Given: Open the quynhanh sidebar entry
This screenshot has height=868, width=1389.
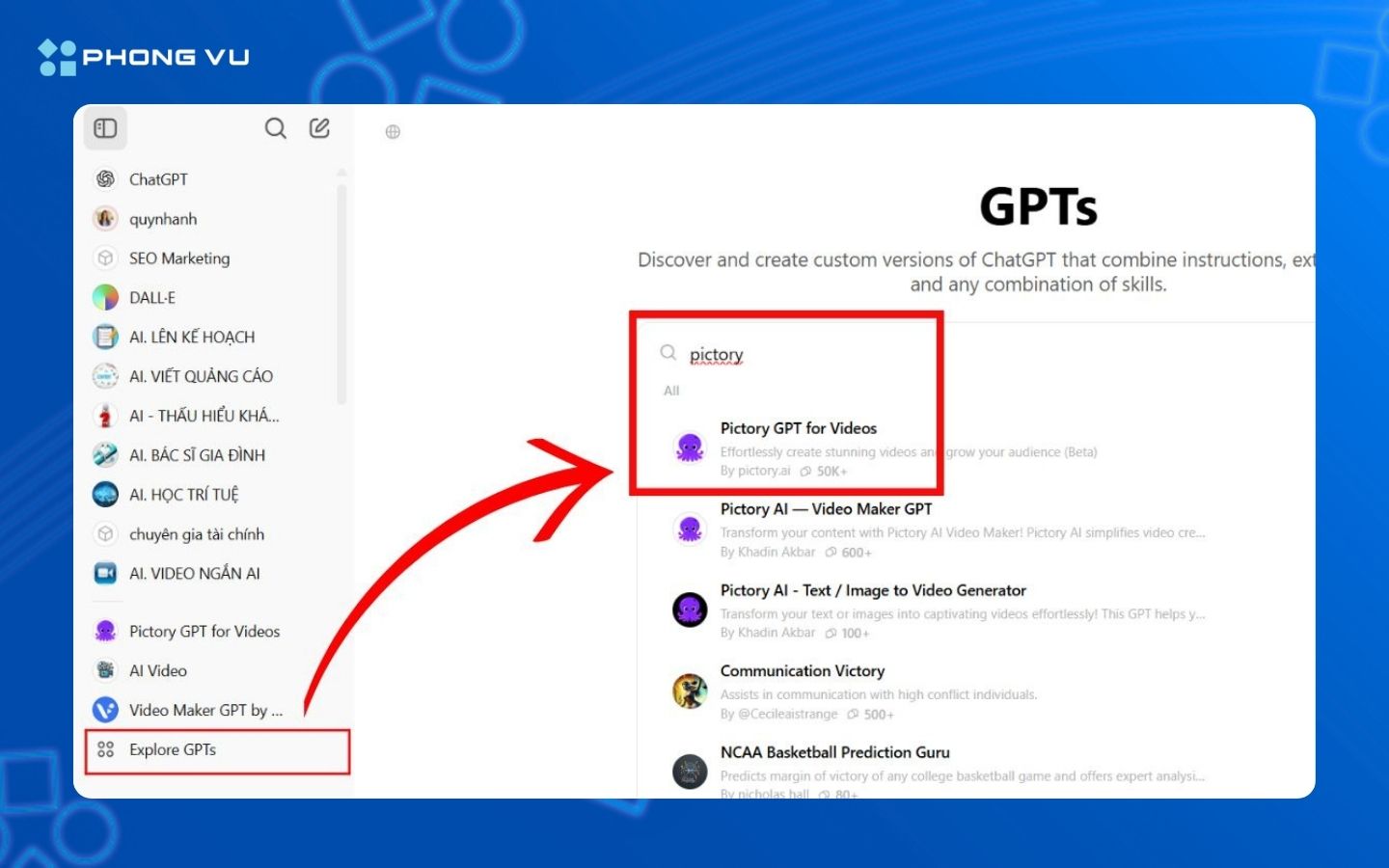Looking at the screenshot, I should tap(162, 219).
